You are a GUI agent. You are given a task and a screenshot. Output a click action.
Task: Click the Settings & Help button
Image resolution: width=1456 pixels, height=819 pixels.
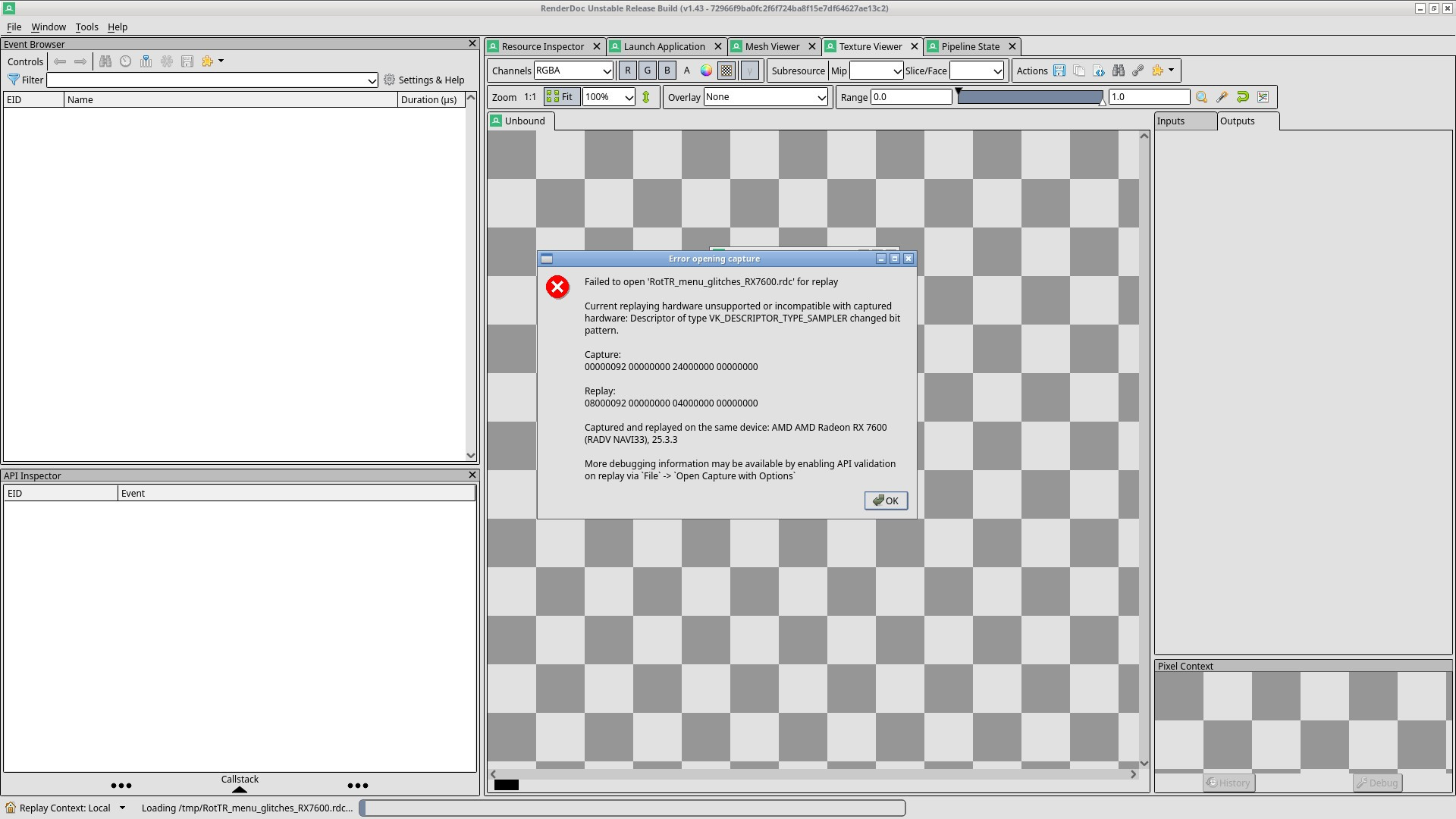point(424,80)
